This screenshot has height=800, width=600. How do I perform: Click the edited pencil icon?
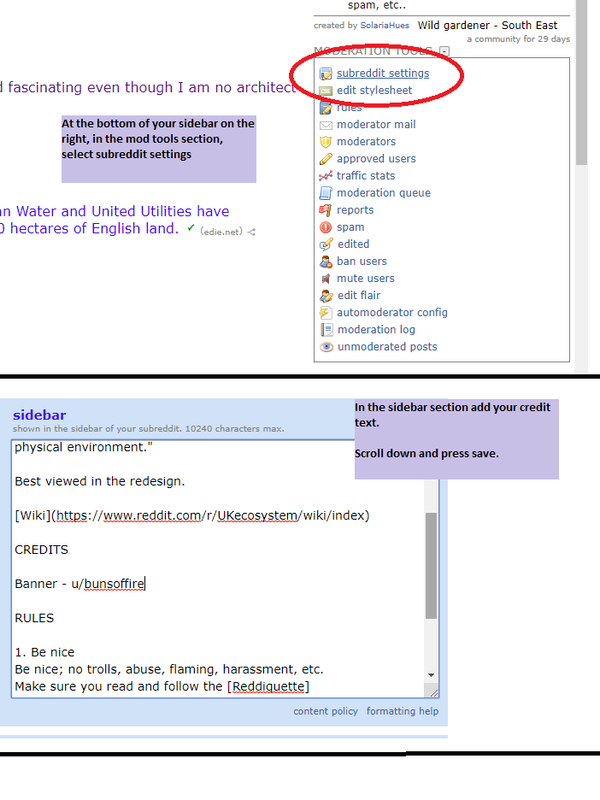[x=326, y=244]
